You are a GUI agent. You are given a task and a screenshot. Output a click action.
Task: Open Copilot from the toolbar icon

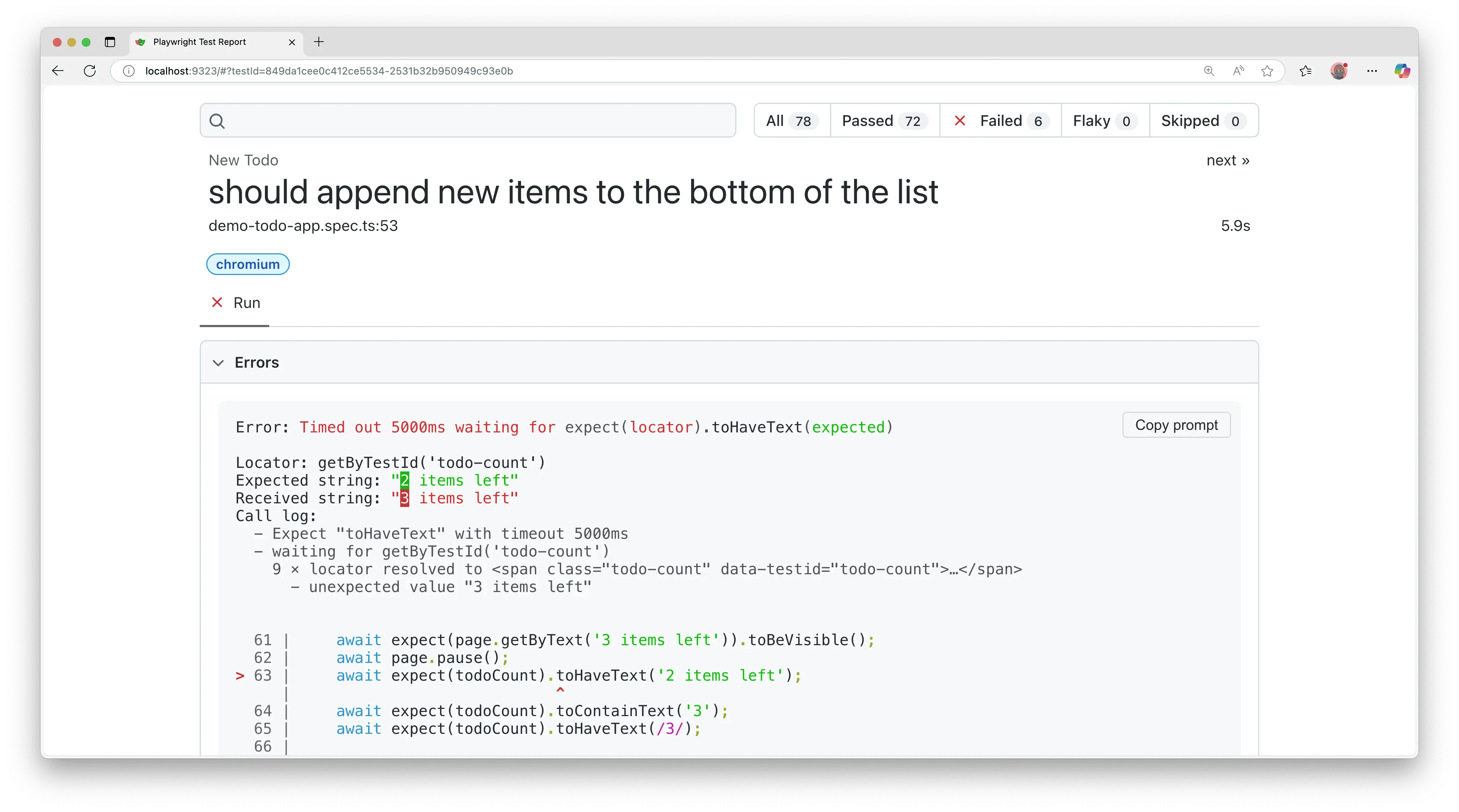(x=1403, y=71)
